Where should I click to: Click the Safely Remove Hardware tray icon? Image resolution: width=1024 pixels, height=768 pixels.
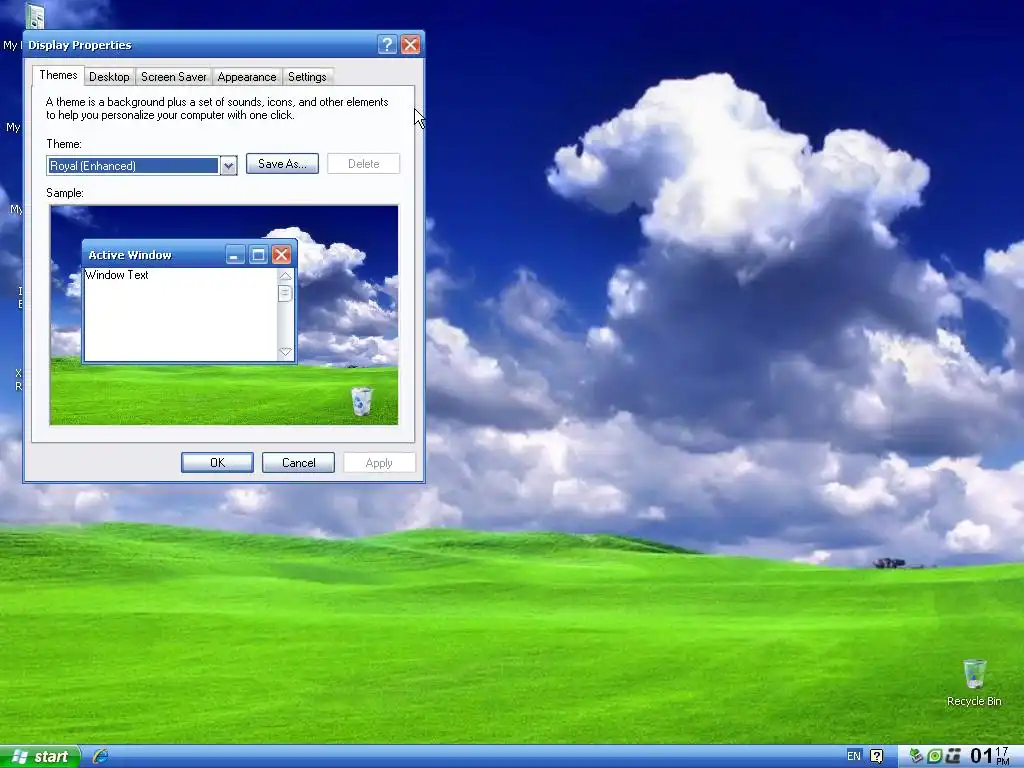coord(916,756)
